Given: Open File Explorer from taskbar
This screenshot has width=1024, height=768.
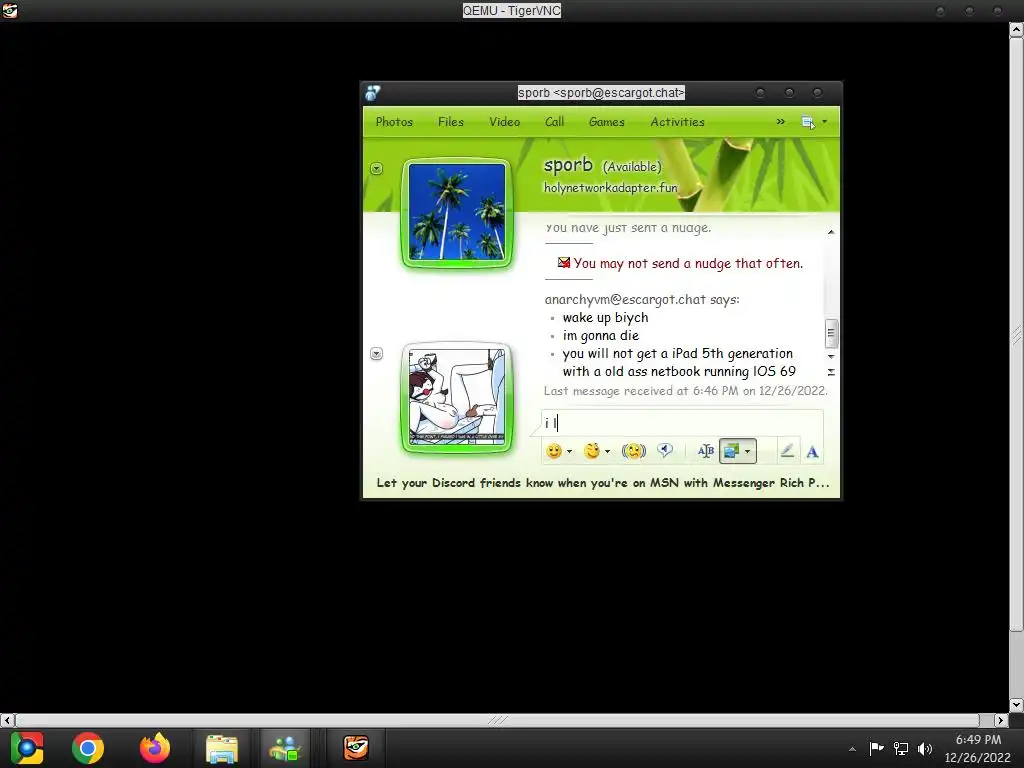Looking at the screenshot, I should 221,748.
